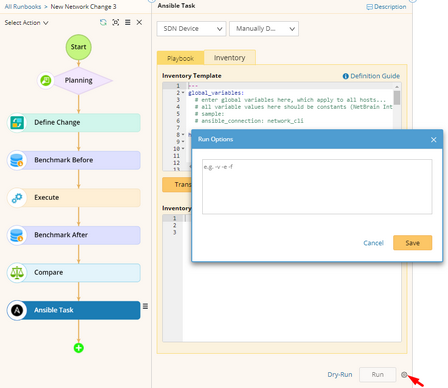This screenshot has width=448, height=388.
Task: Click the Execute gears icon
Action: tap(17, 198)
